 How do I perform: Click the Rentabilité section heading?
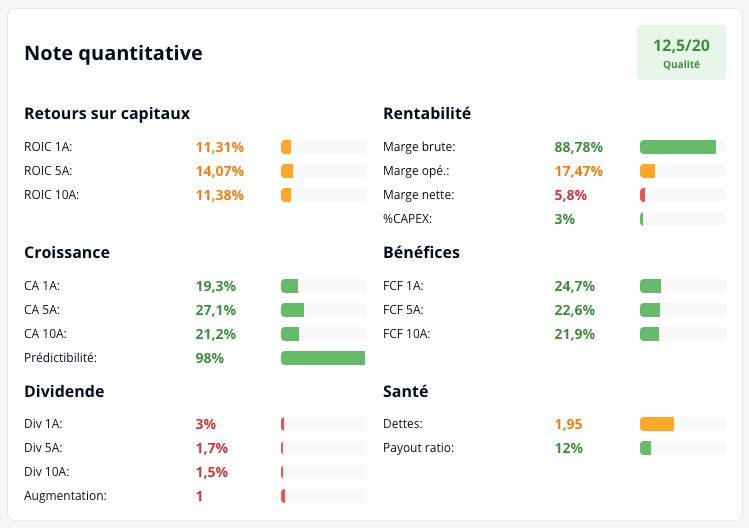(427, 114)
